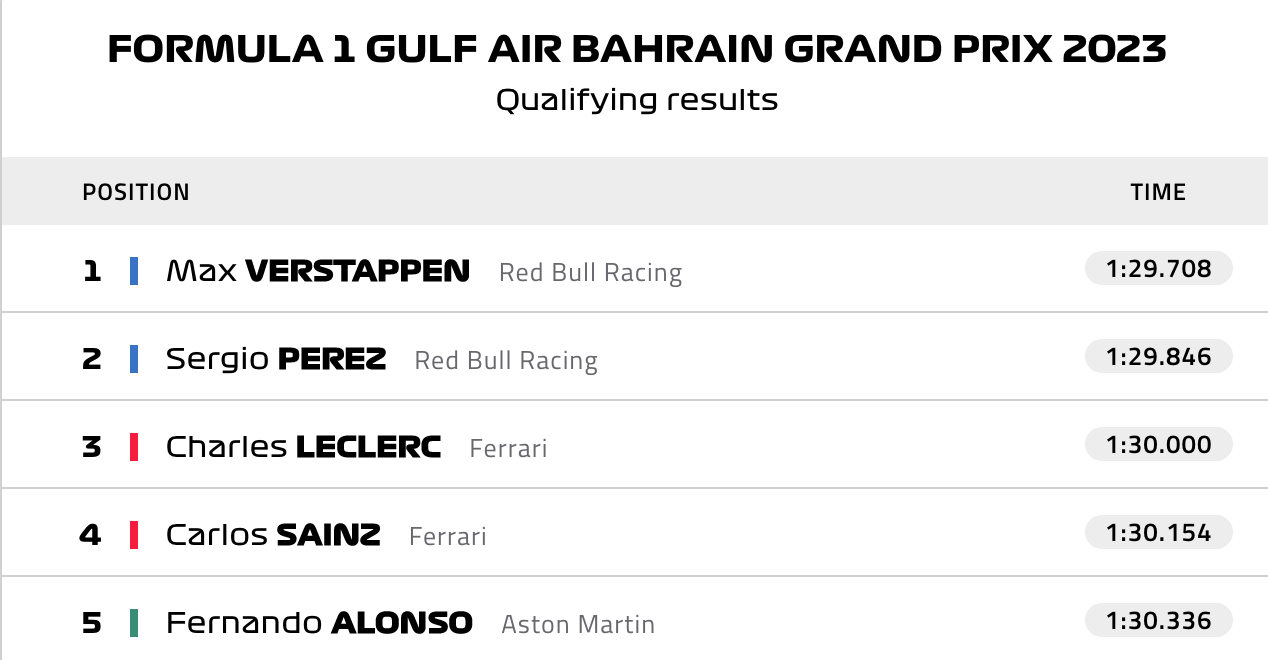This screenshot has width=1268, height=660.
Task: Click Max Verstappen's driver name
Action: [317, 271]
